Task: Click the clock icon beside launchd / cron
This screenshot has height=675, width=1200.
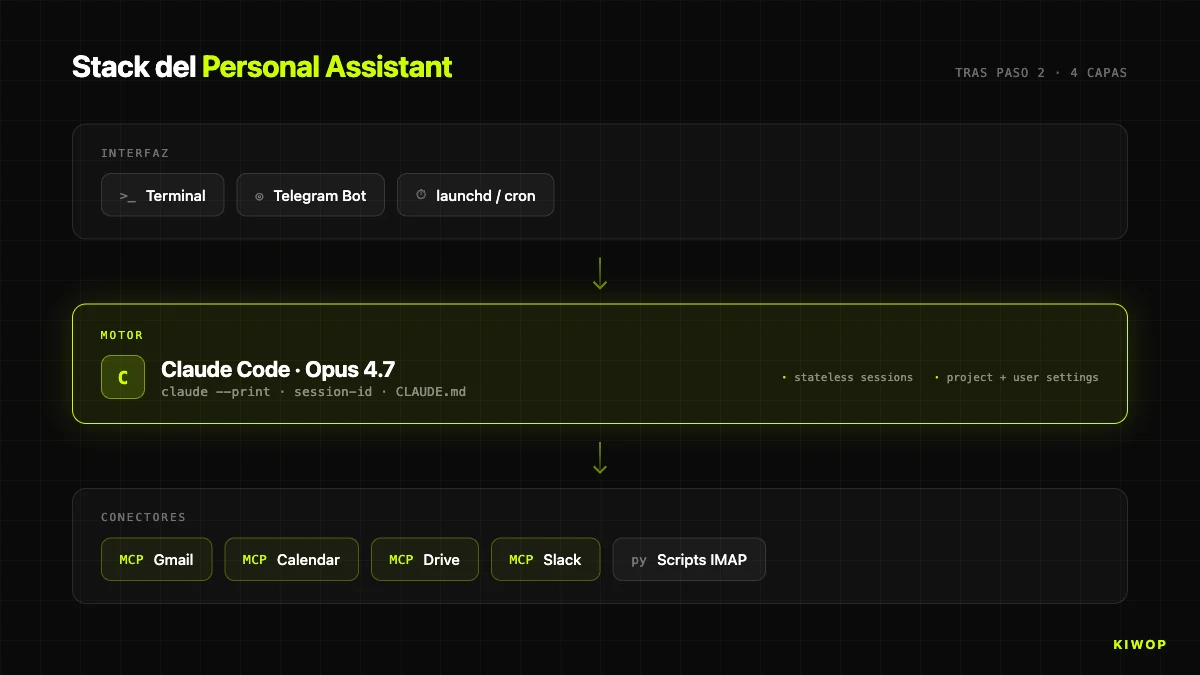Action: click(421, 196)
